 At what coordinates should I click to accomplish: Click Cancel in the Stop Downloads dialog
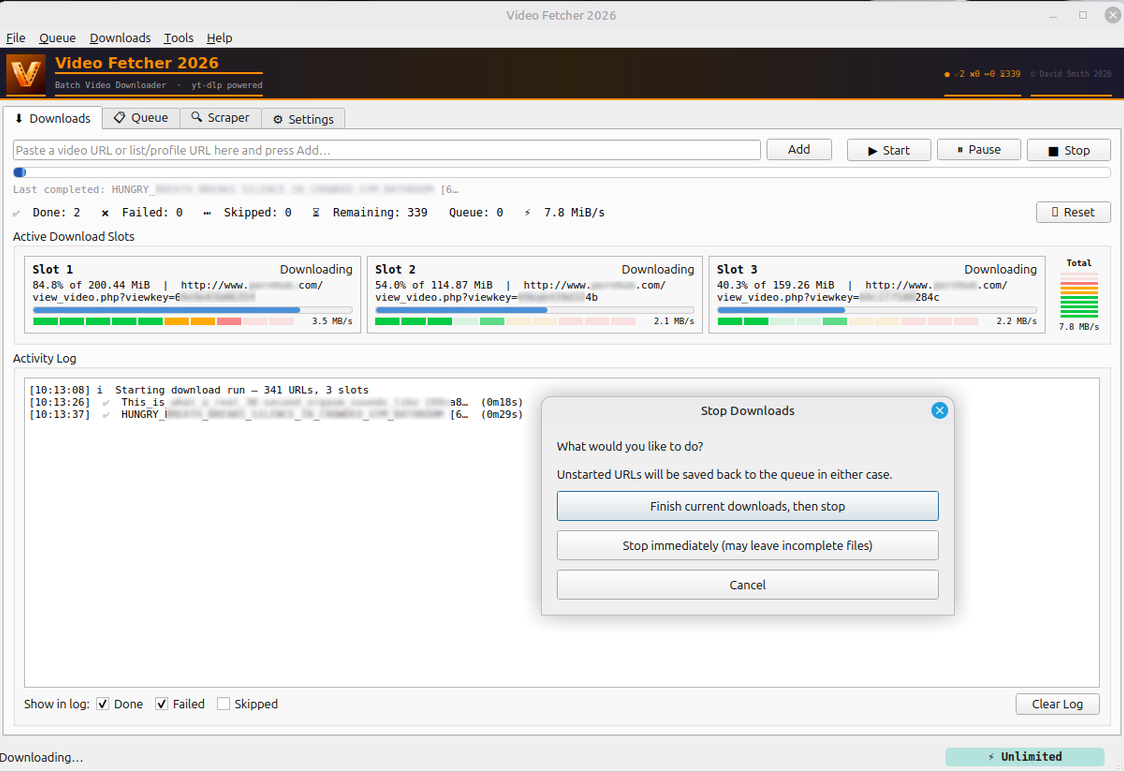(x=748, y=585)
